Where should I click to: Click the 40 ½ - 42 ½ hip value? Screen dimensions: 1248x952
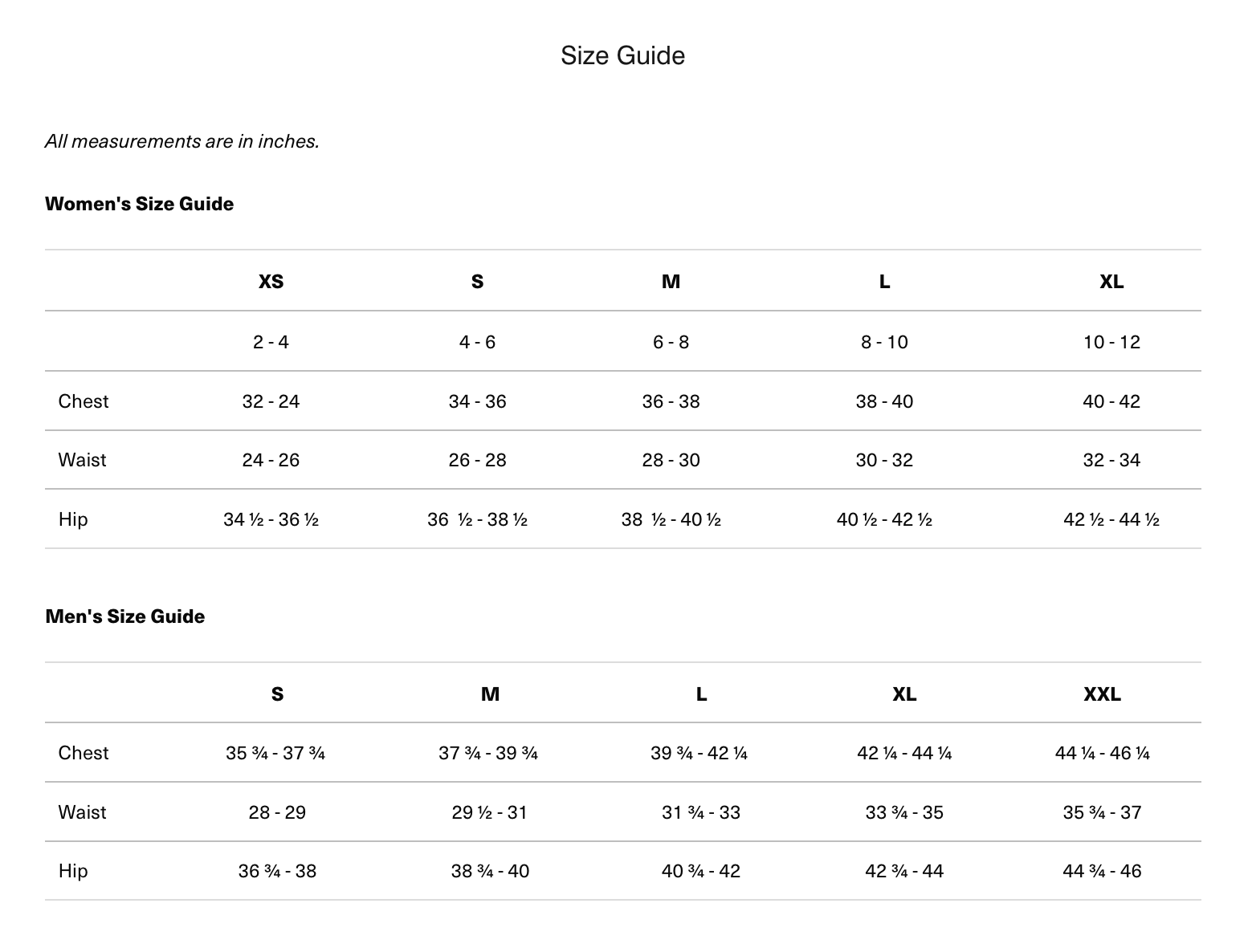tap(884, 519)
